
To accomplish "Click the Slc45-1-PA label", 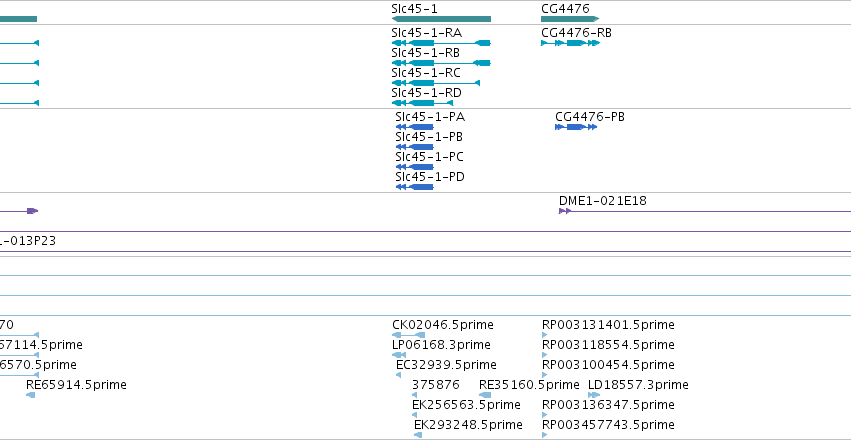I will click(430, 117).
